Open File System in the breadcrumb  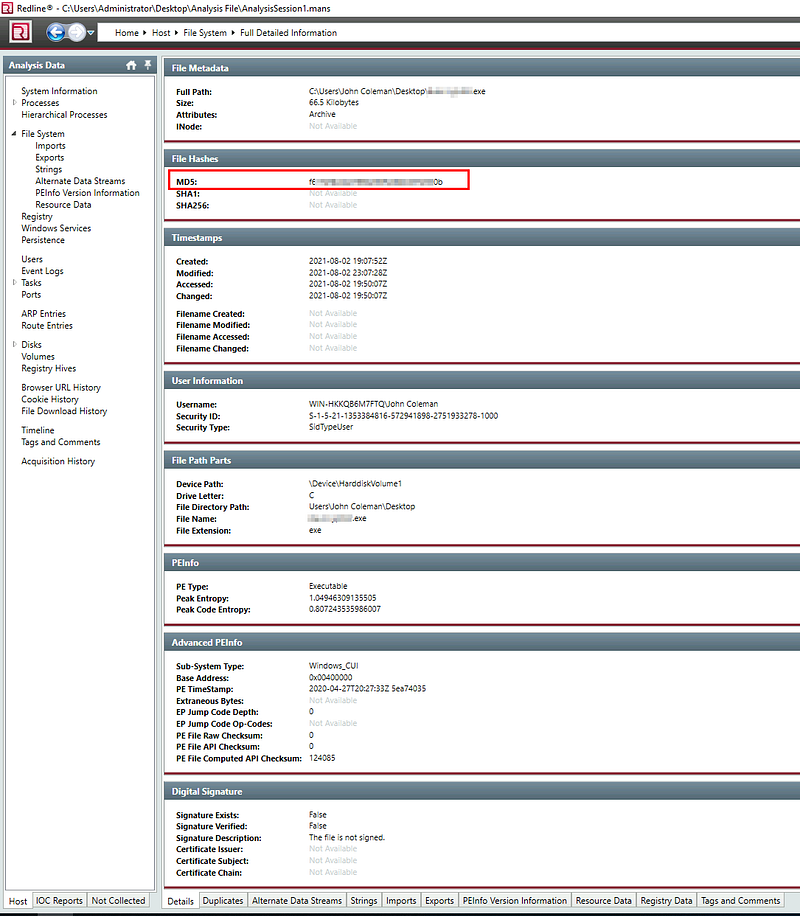pos(205,33)
